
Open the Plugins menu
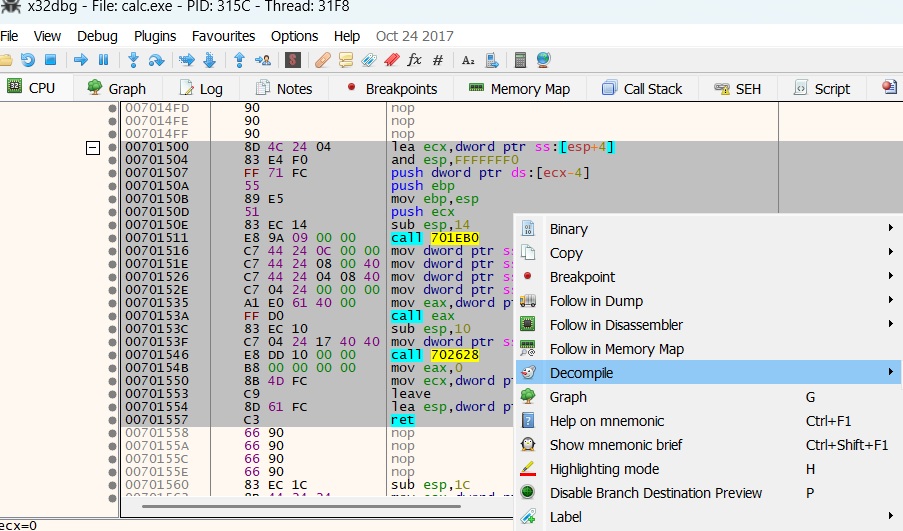coord(154,36)
